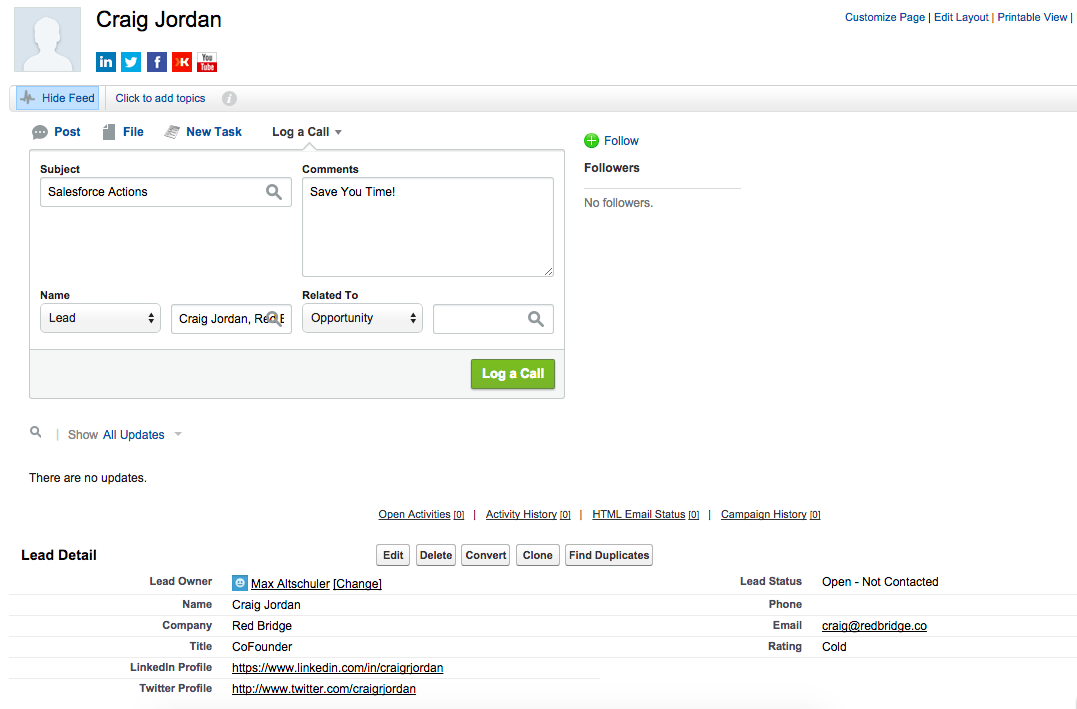Screen dimensions: 1077x709
Task: Click the Hide Feed pulse icon
Action: 27,98
